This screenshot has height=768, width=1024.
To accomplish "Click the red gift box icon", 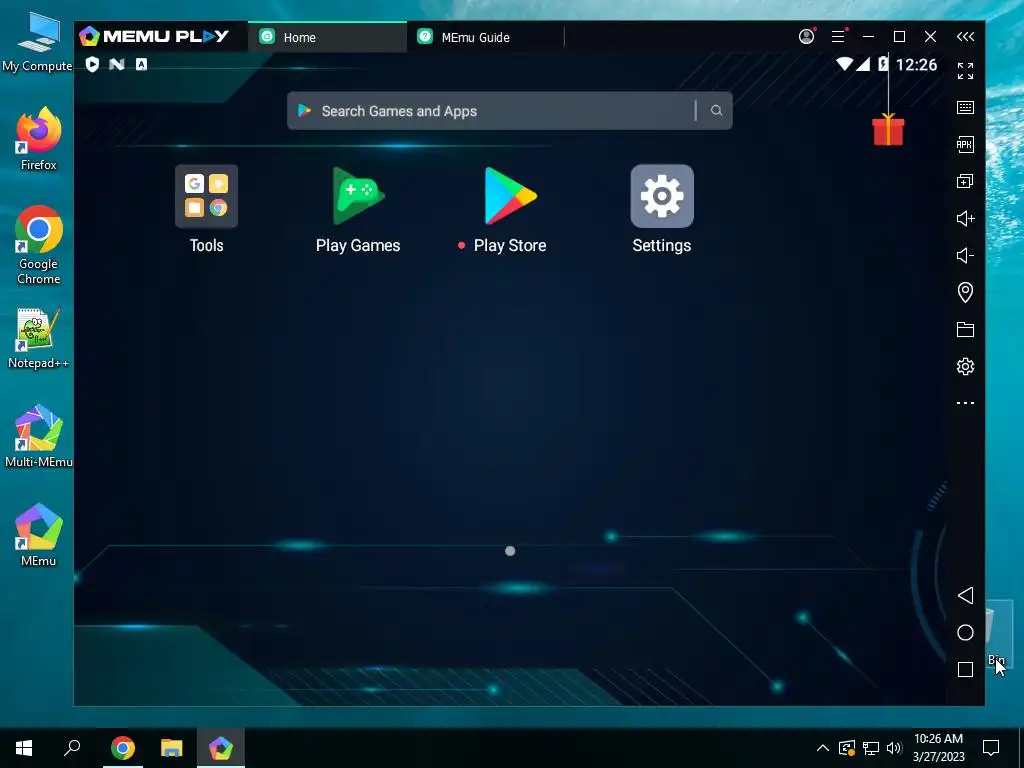I will click(888, 129).
